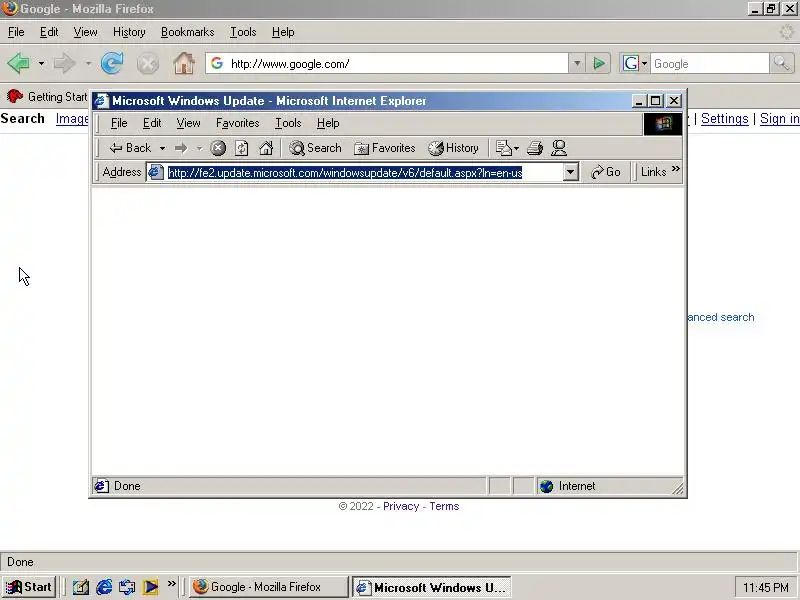Click Google Sign in link
The height and width of the screenshot is (600, 800).
pyautogui.click(x=780, y=119)
